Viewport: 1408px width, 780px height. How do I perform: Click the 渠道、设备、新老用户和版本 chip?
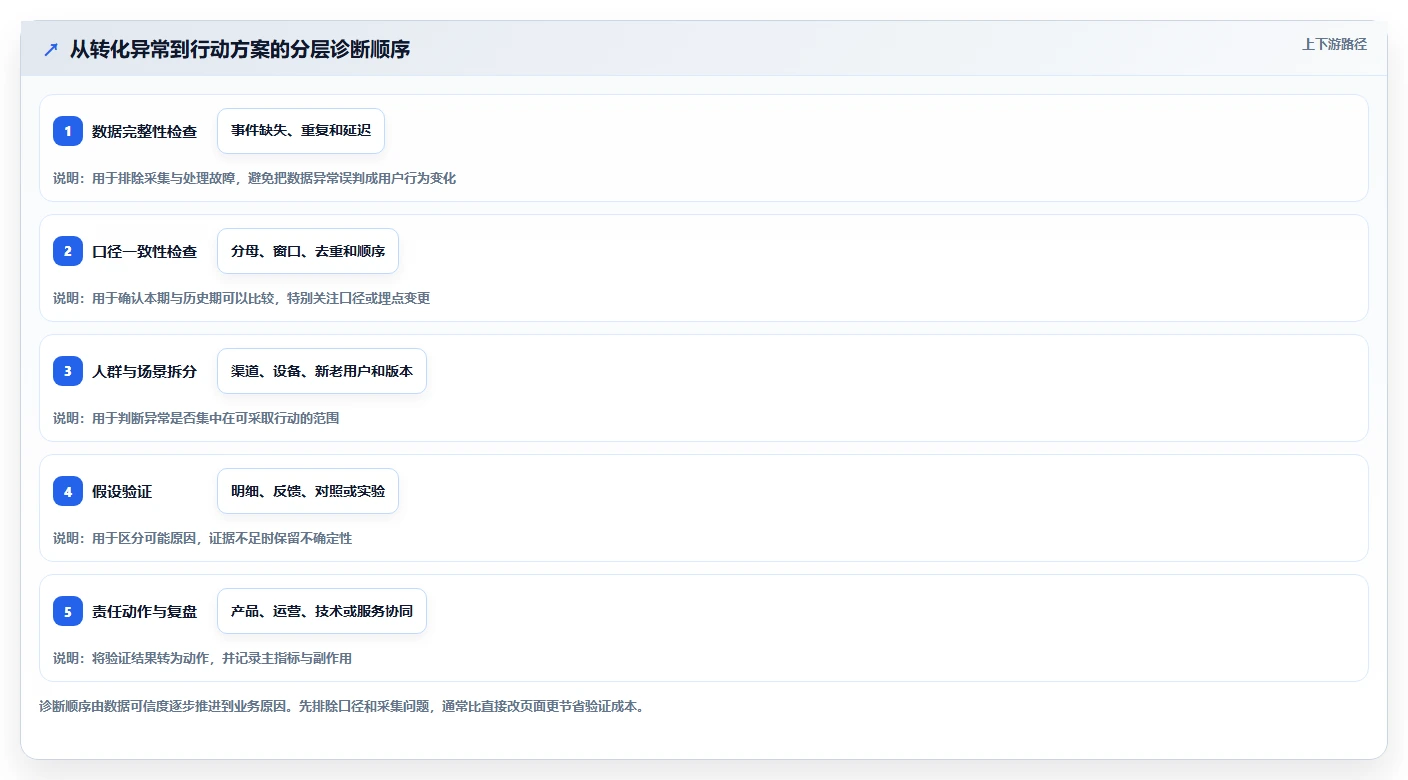pyautogui.click(x=322, y=371)
